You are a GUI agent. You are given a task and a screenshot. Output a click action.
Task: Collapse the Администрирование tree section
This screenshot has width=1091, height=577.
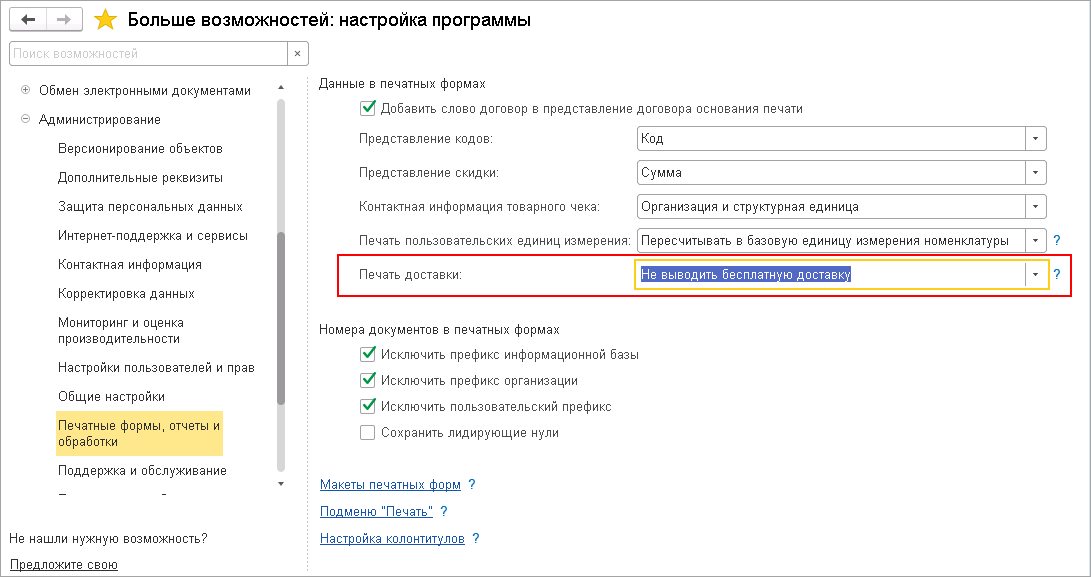26,120
